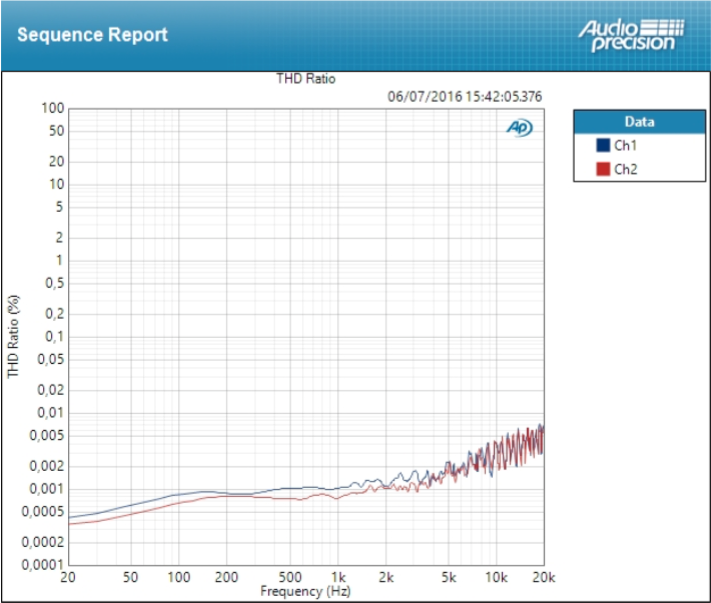Click the 5k tick label on frequency axis

click(x=448, y=577)
